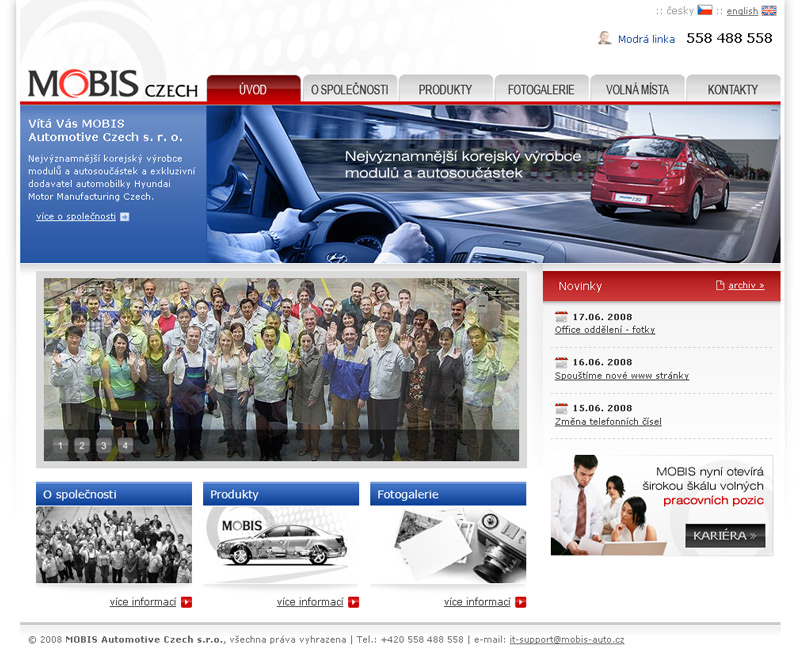Click the waving employees slideshow photo
Screen dimensions: 800x658
click(281, 369)
